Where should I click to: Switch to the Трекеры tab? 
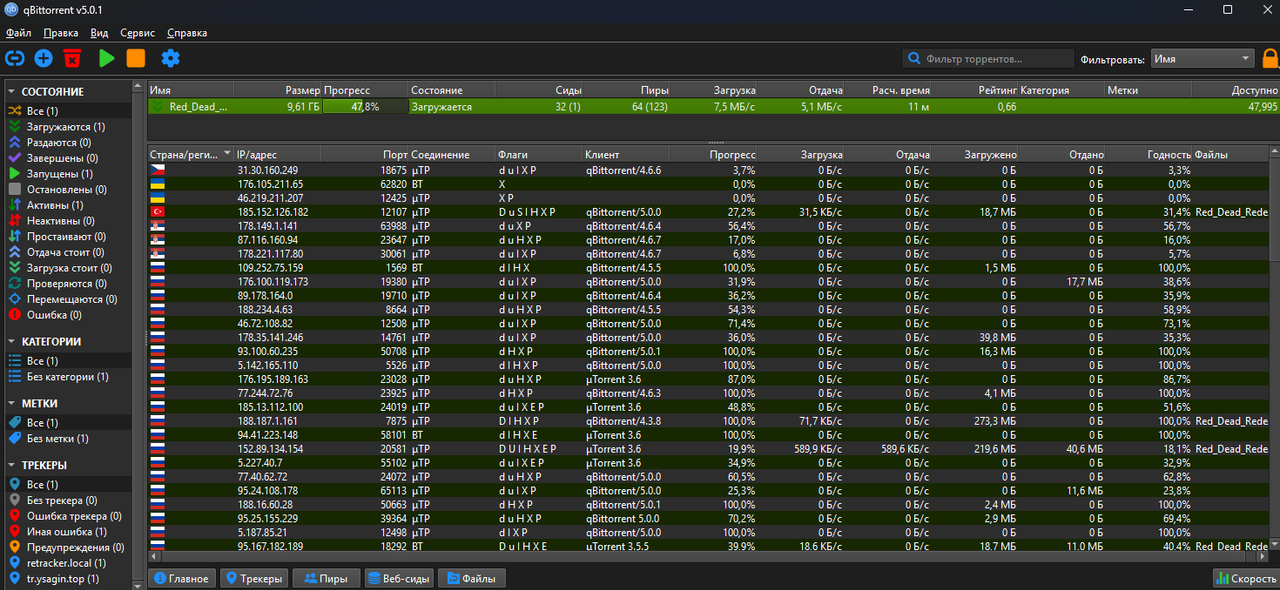(253, 578)
